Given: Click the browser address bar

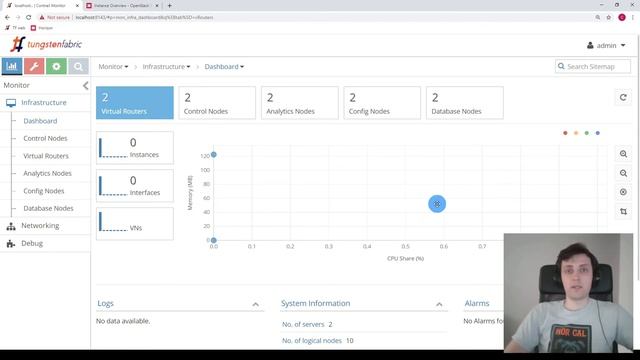Looking at the screenshot, I should (x=318, y=17).
